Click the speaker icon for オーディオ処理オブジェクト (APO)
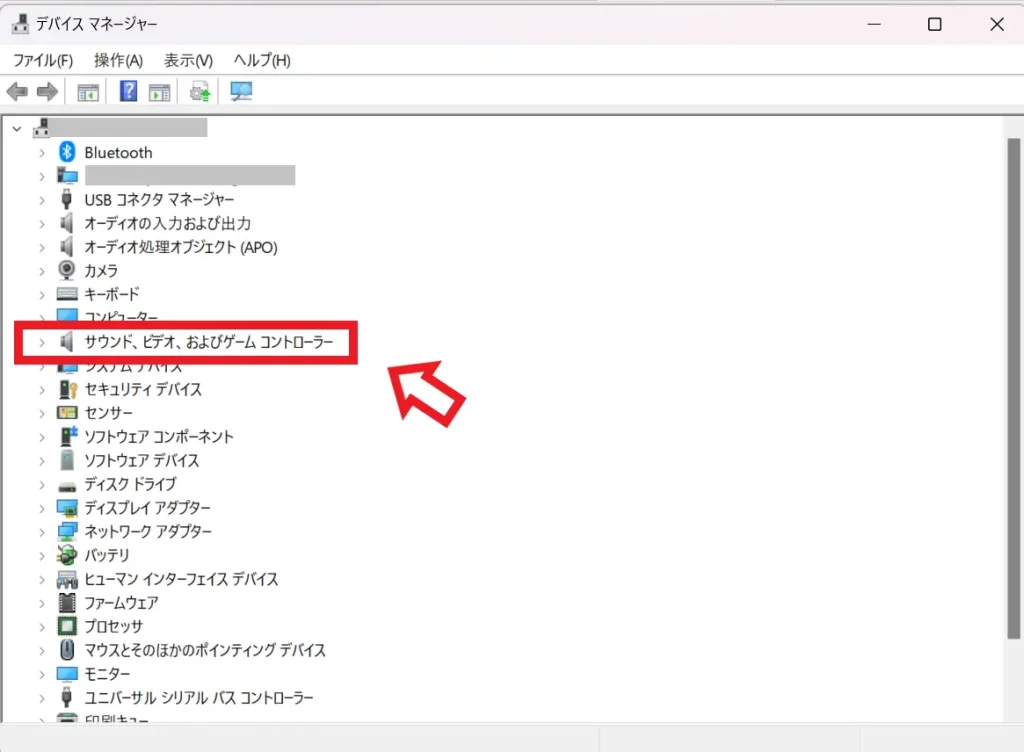1024x752 pixels. tap(67, 247)
